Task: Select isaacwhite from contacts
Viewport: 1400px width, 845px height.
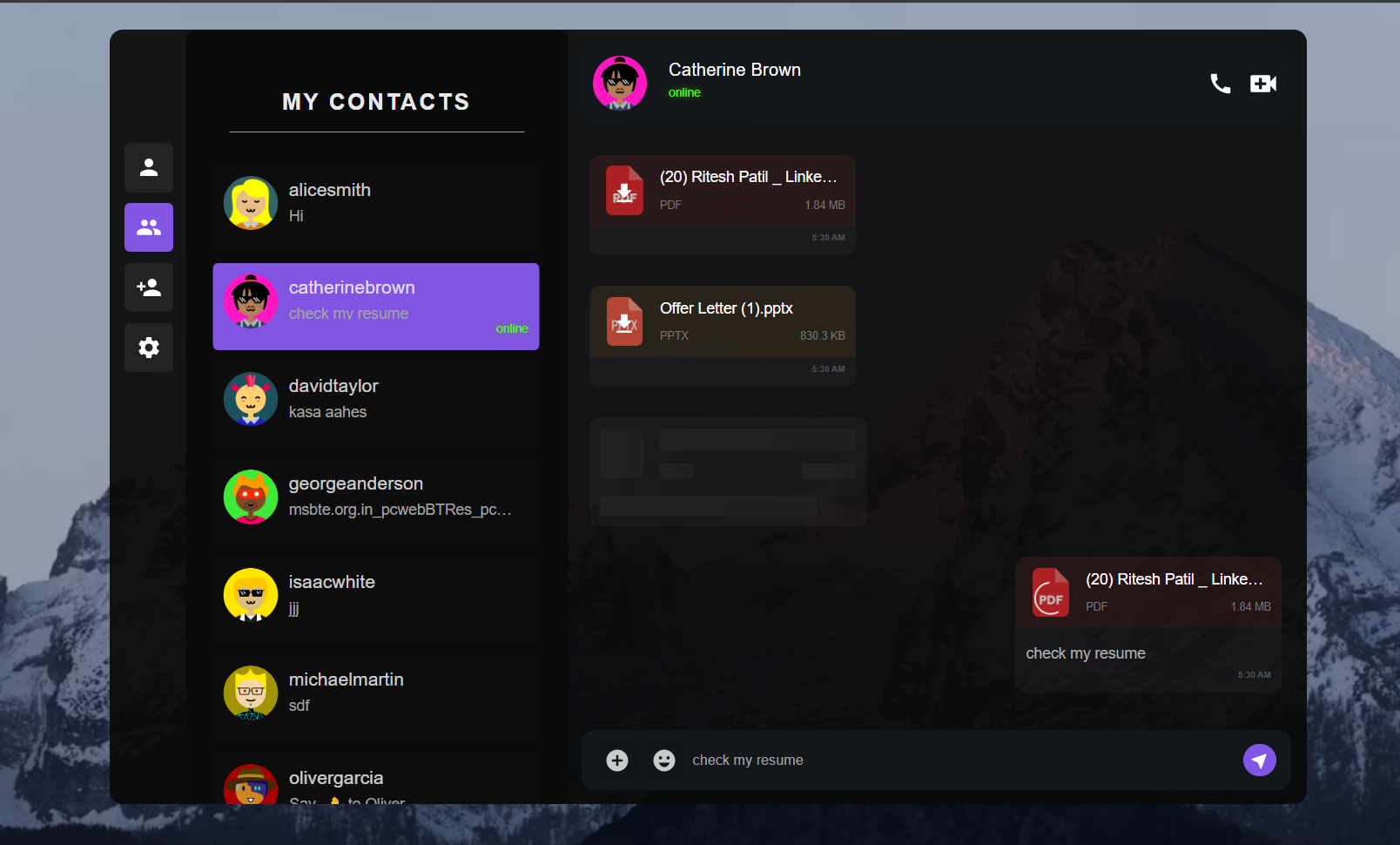Action: 375,595
